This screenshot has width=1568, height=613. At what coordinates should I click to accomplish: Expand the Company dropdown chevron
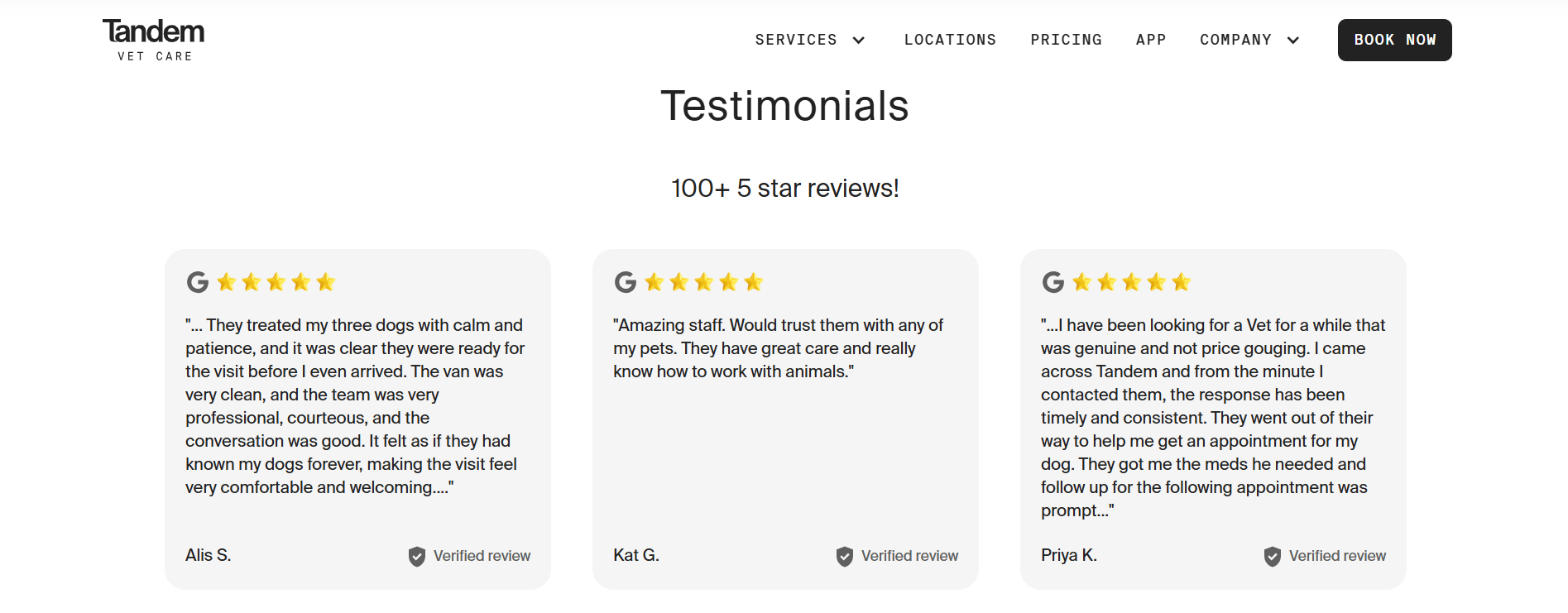[1293, 40]
